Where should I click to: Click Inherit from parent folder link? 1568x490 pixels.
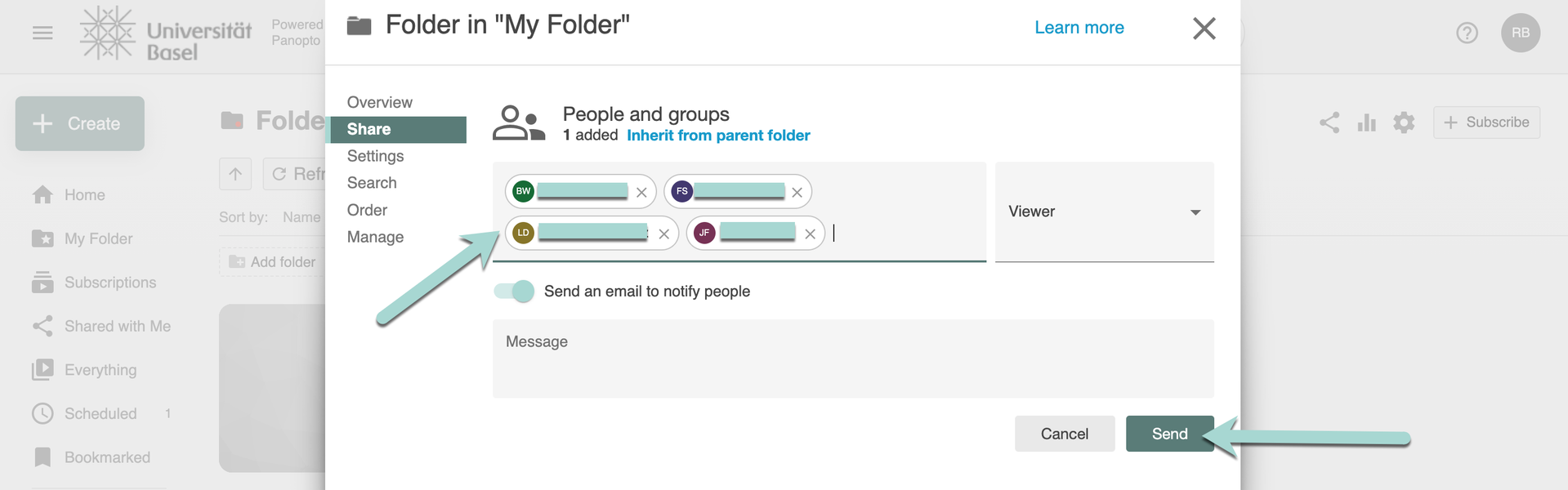[718, 136]
